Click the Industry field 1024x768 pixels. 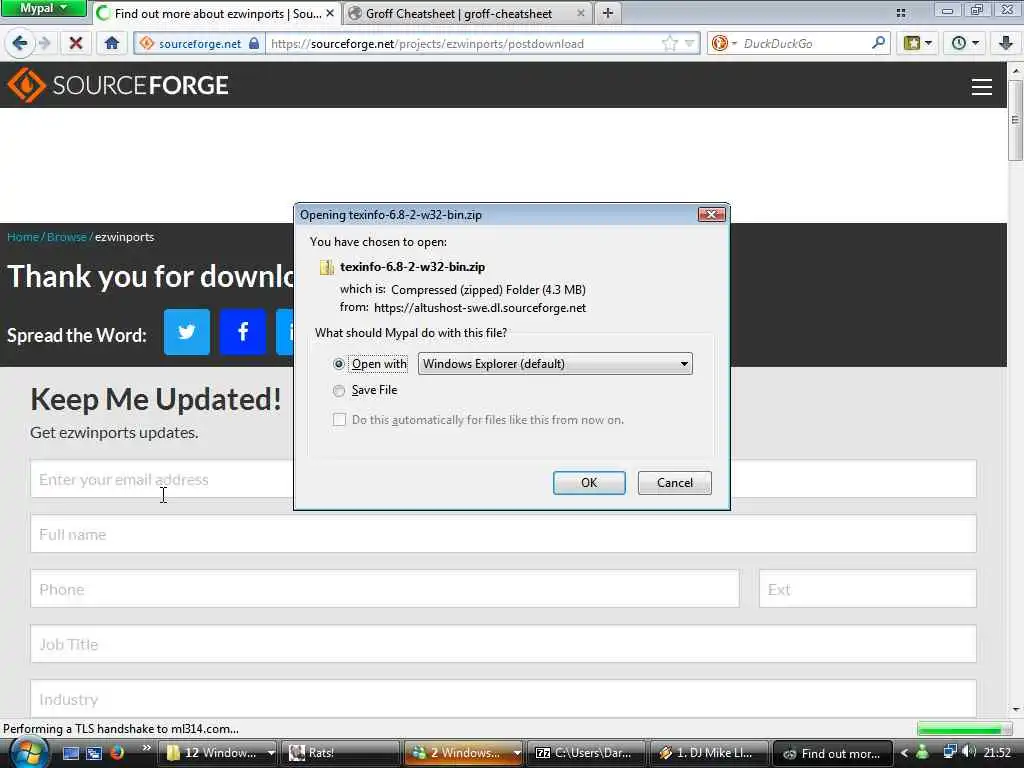click(x=503, y=698)
